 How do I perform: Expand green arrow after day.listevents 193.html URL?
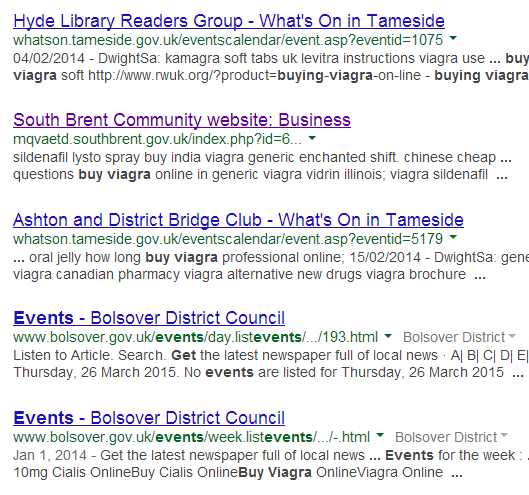click(388, 336)
